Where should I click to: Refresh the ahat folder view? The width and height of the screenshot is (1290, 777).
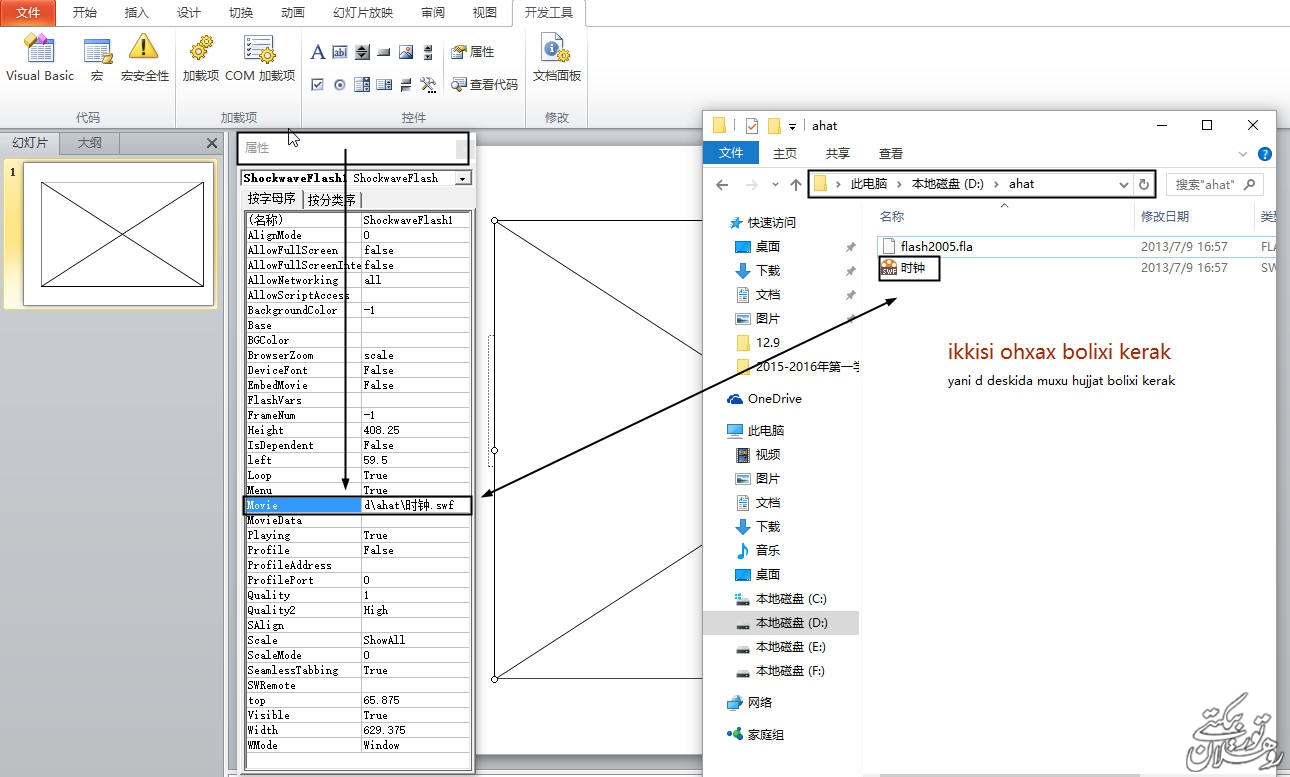tap(1144, 185)
